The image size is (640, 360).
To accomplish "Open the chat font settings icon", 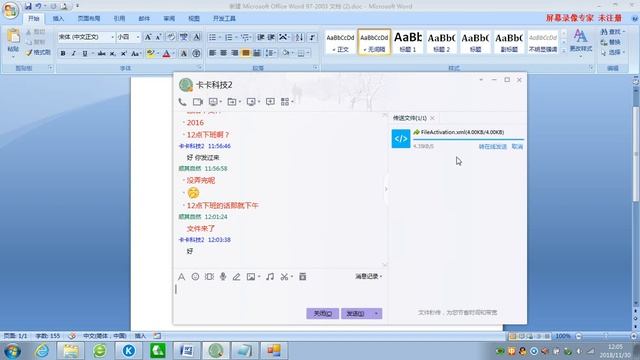I will (181, 277).
